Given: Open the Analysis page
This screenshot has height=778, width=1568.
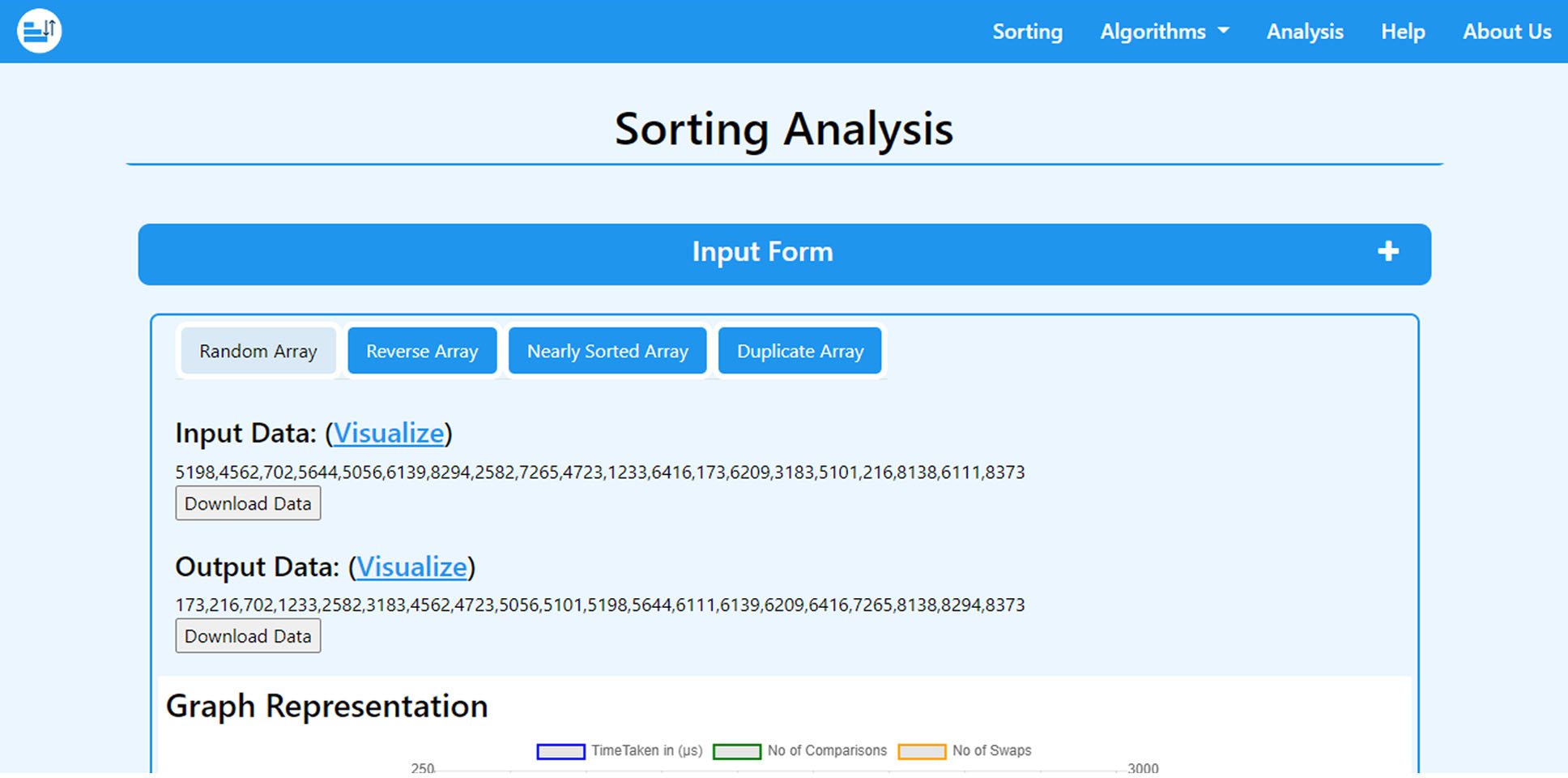Looking at the screenshot, I should 1305,32.
